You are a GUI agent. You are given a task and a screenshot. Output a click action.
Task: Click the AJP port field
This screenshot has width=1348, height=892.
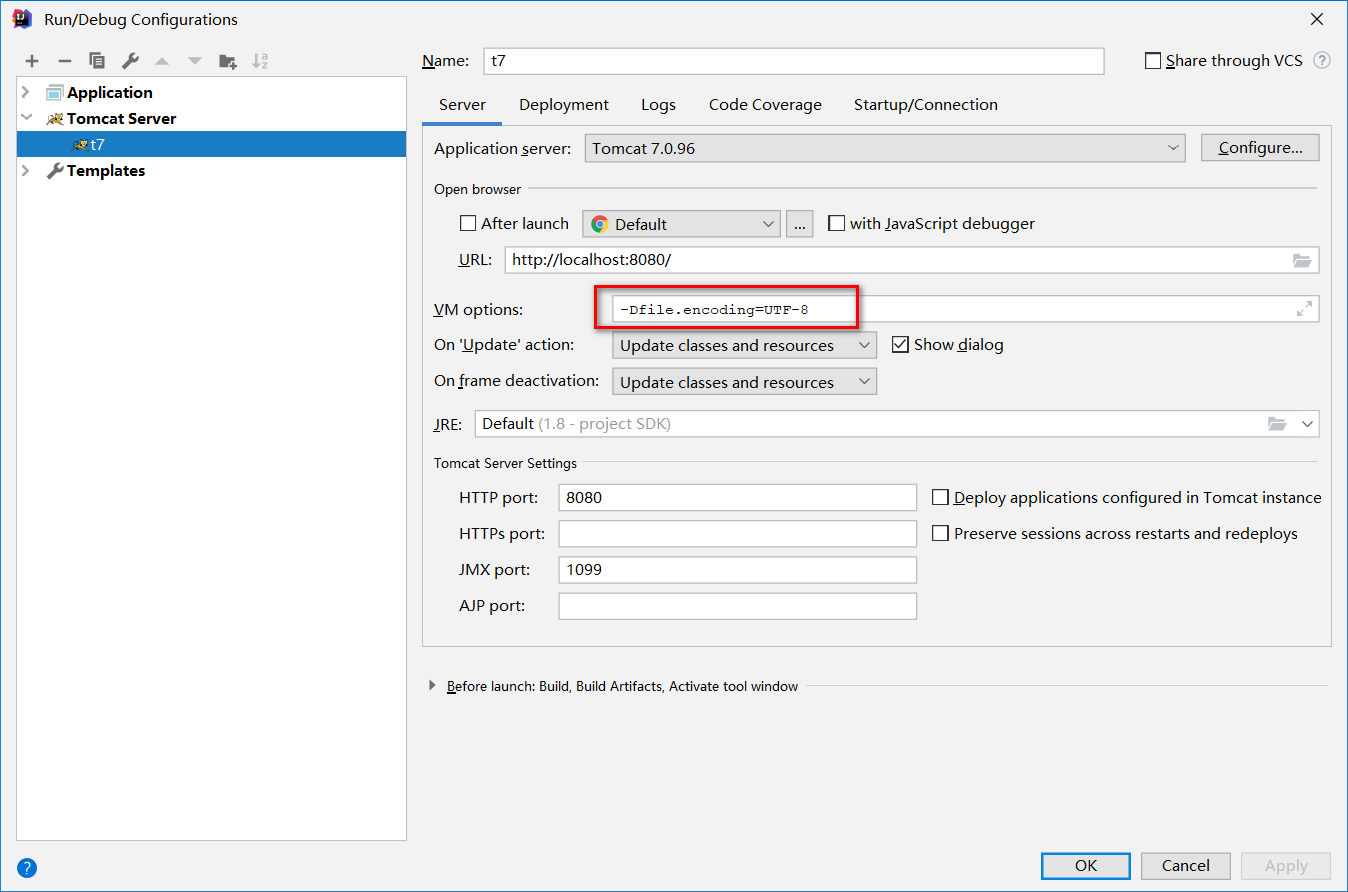[x=738, y=606]
